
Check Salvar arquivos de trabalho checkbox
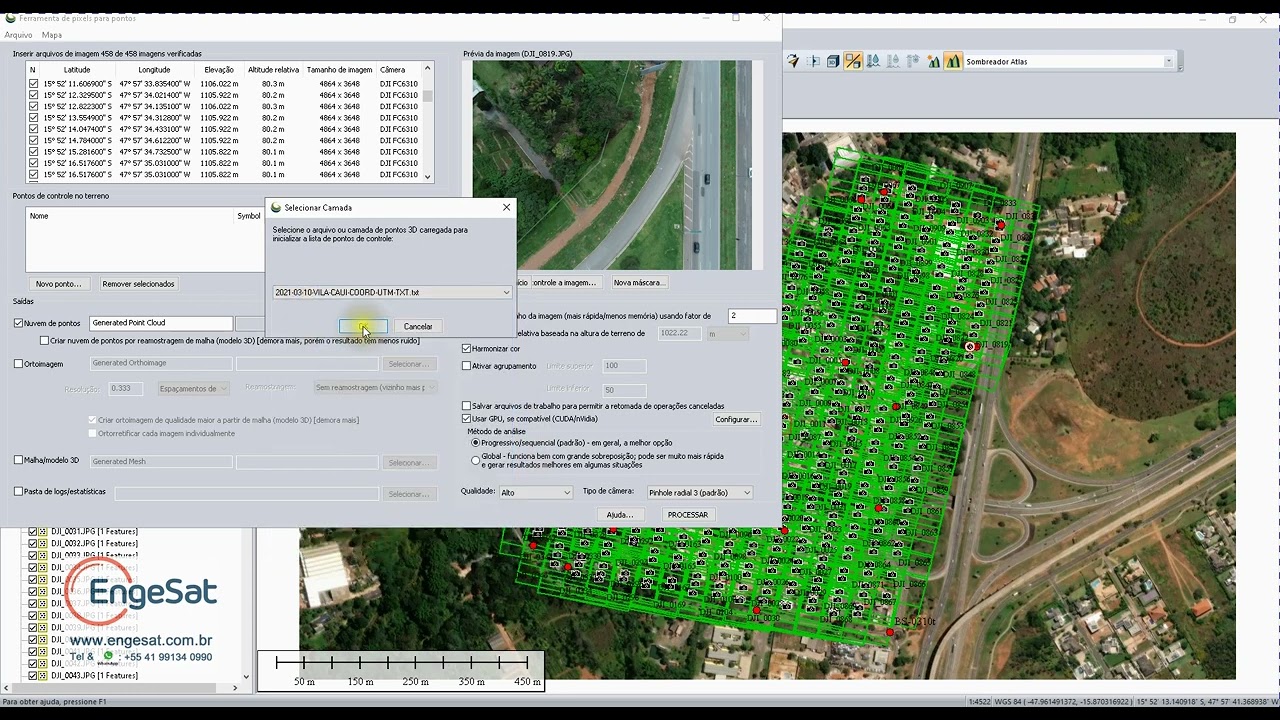click(x=466, y=406)
